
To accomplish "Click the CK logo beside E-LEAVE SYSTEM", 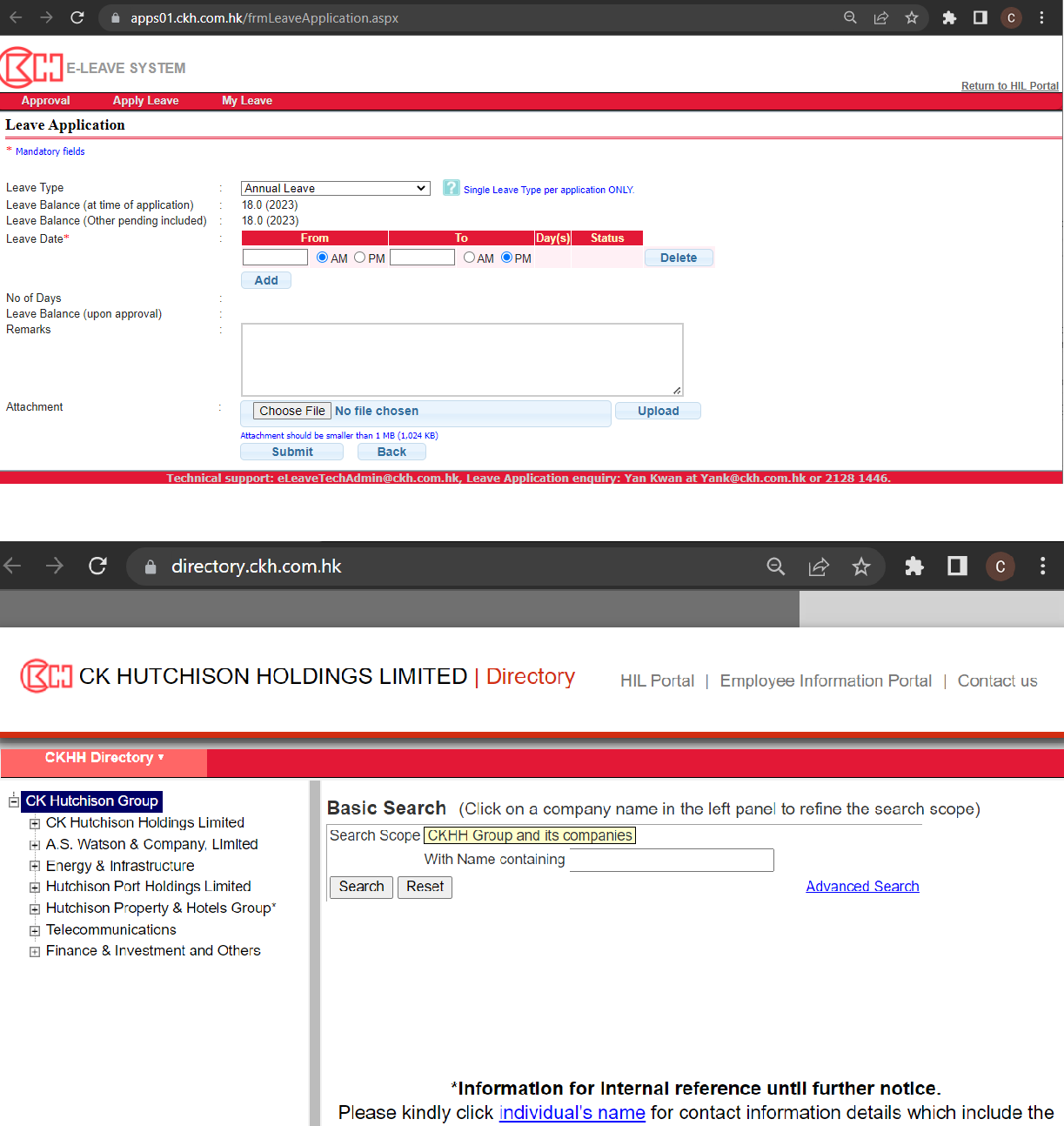I will pos(32,67).
